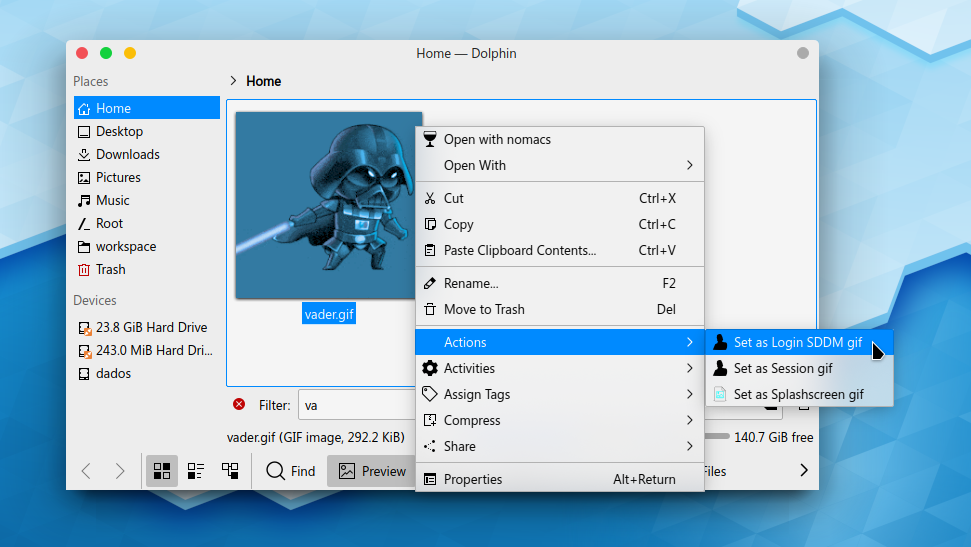
Task: Choose Paste Clipboard Contents
Action: 560,250
